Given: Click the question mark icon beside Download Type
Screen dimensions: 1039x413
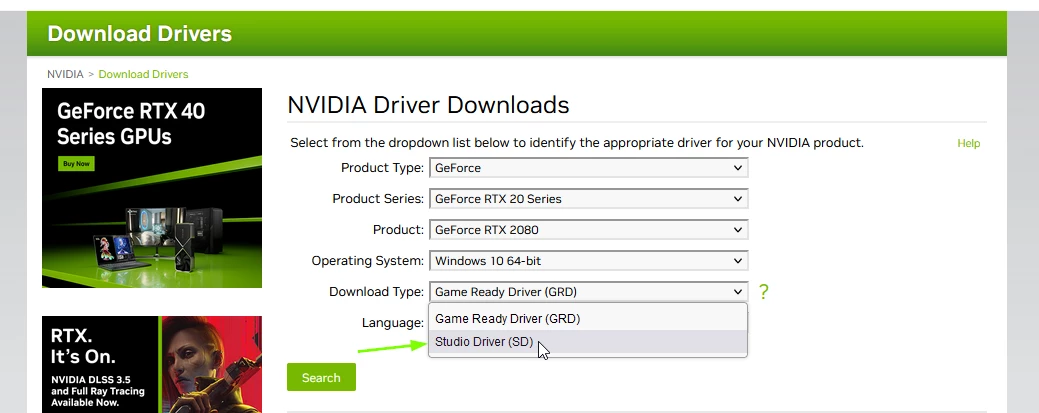Looking at the screenshot, I should tap(763, 292).
